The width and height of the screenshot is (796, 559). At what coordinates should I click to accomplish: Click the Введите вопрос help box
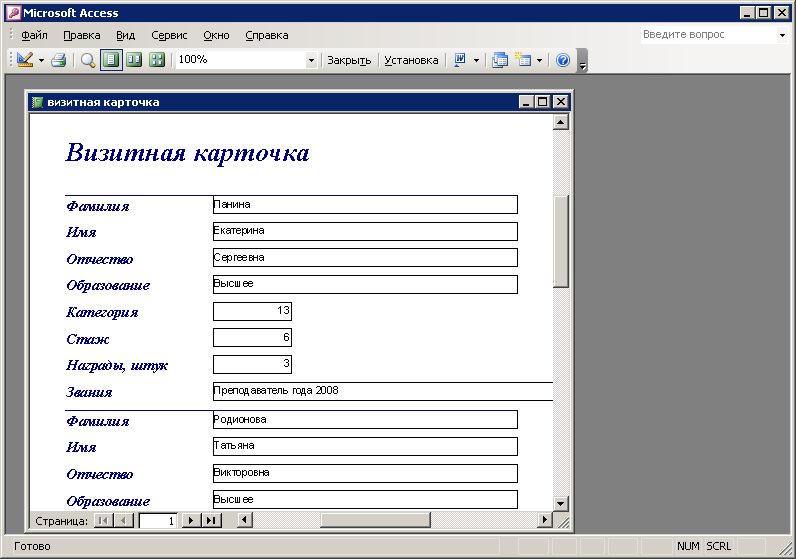(709, 35)
